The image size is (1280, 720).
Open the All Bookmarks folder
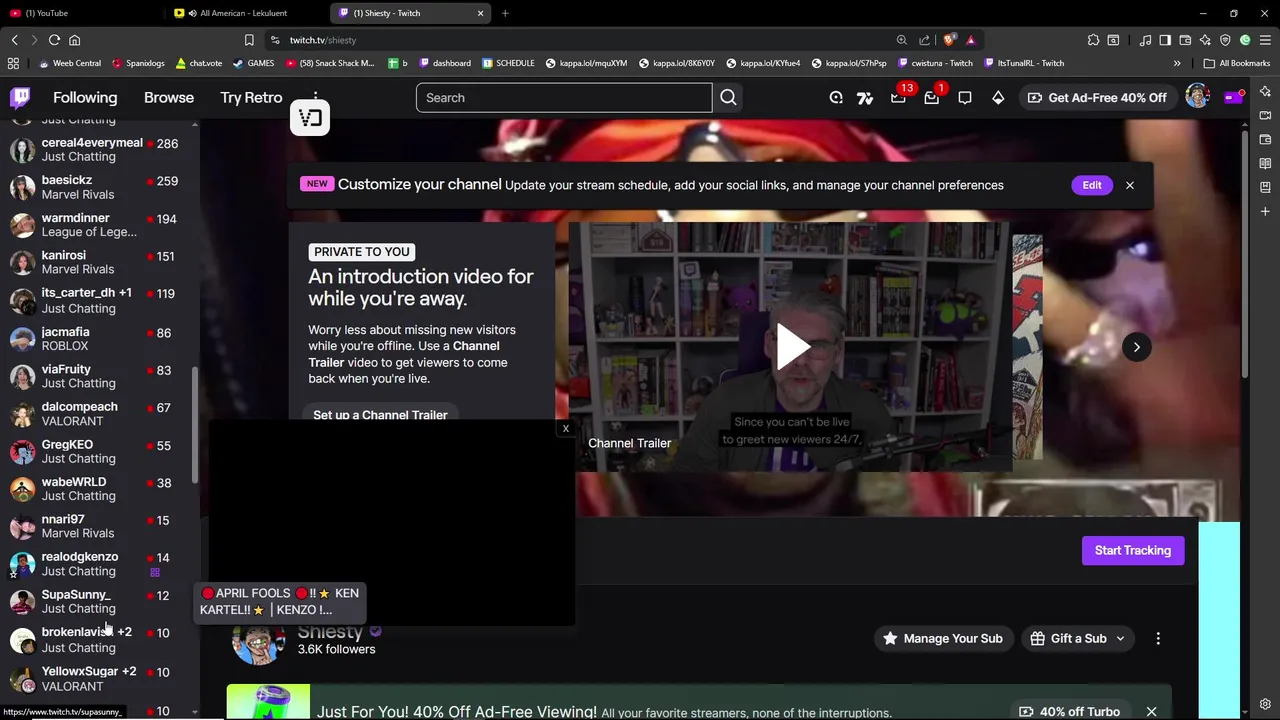click(1237, 63)
